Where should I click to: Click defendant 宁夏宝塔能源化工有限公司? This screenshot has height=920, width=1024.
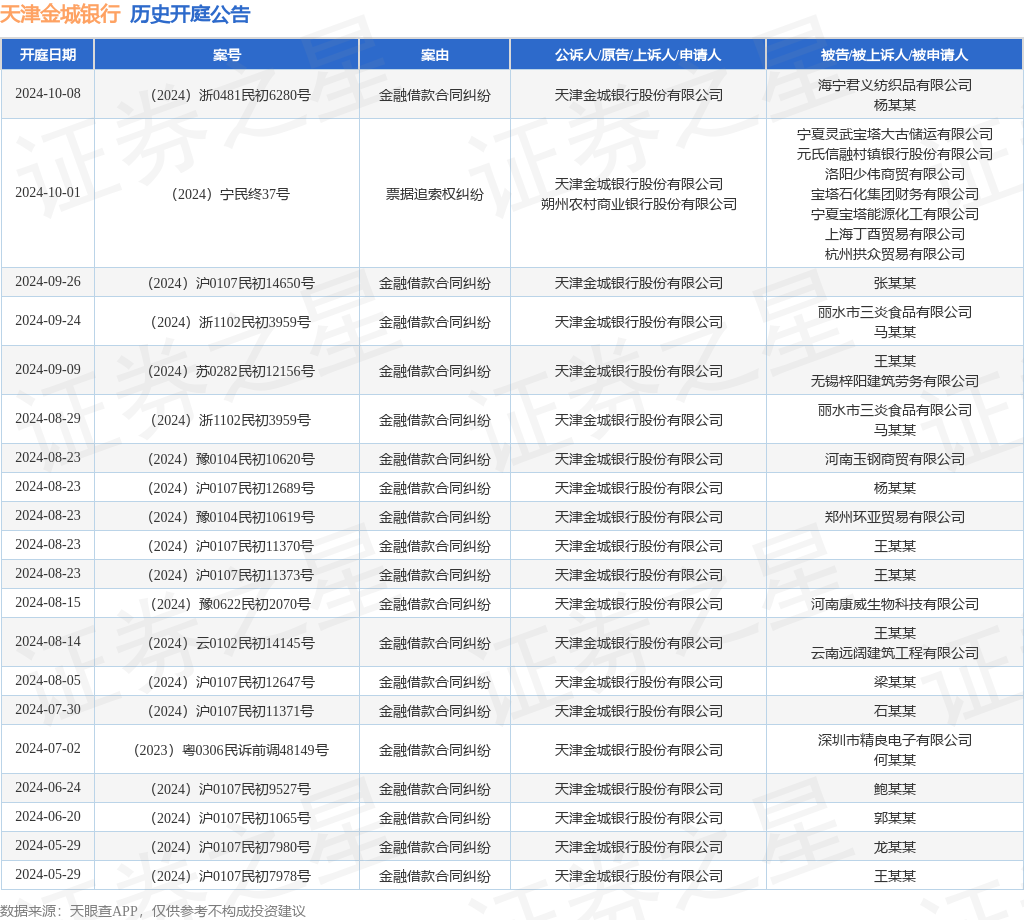coord(895,214)
